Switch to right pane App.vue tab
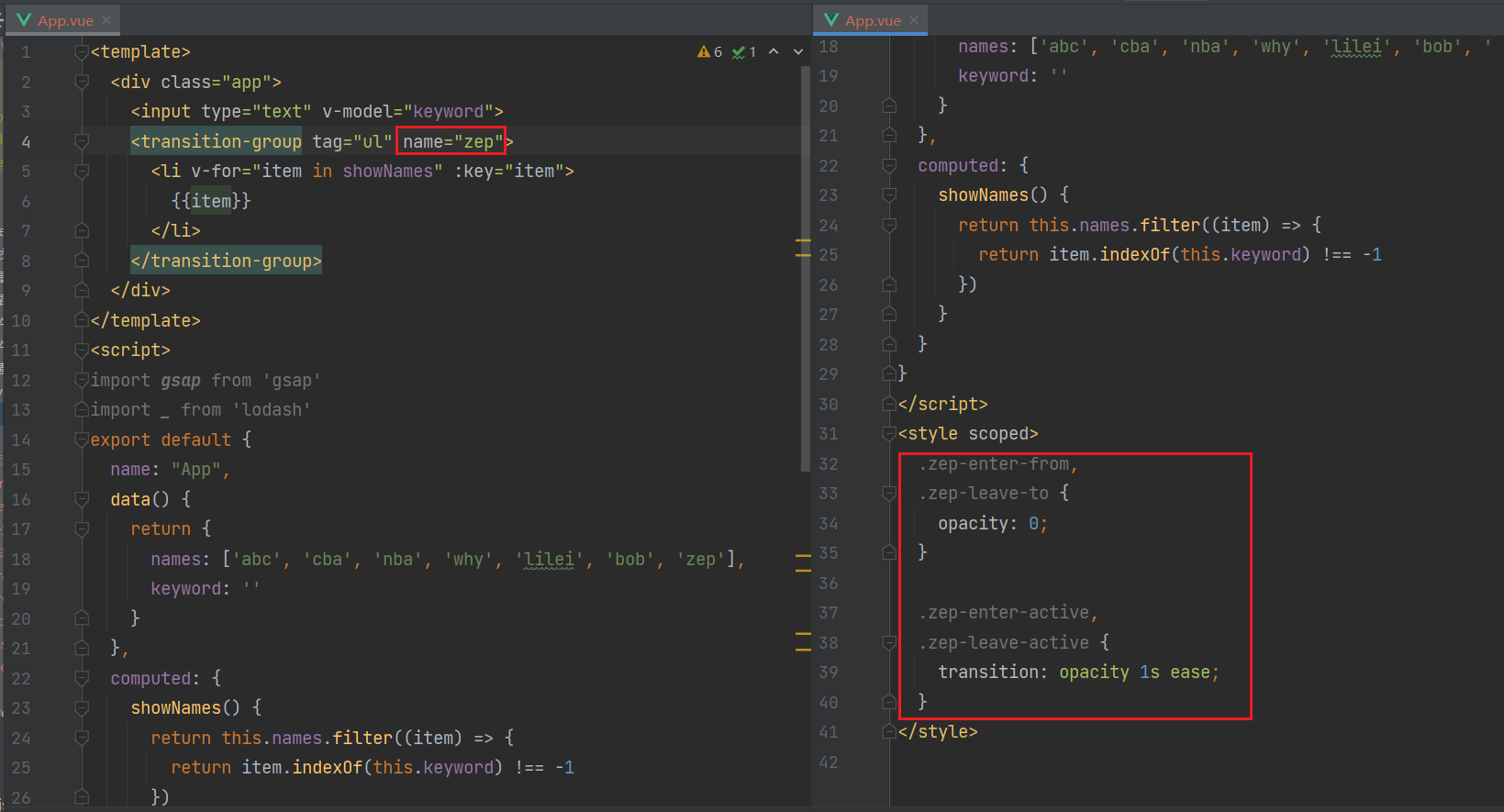The width and height of the screenshot is (1504, 812). pyautogui.click(x=871, y=20)
